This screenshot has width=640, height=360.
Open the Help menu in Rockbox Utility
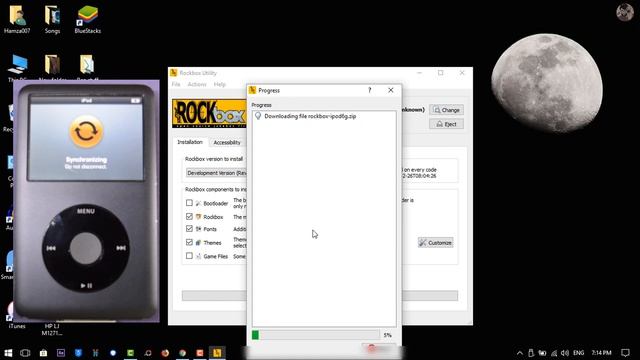coord(220,84)
